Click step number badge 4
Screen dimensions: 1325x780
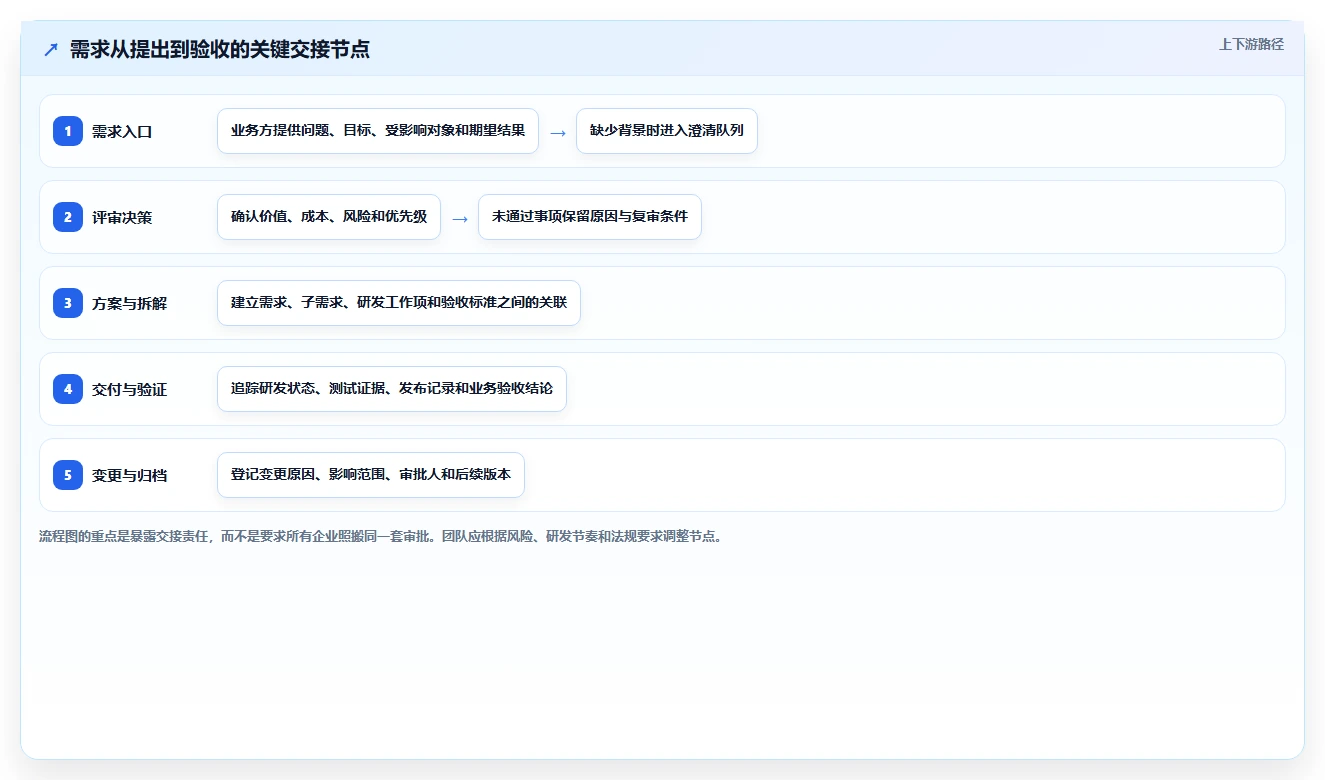pyautogui.click(x=68, y=389)
